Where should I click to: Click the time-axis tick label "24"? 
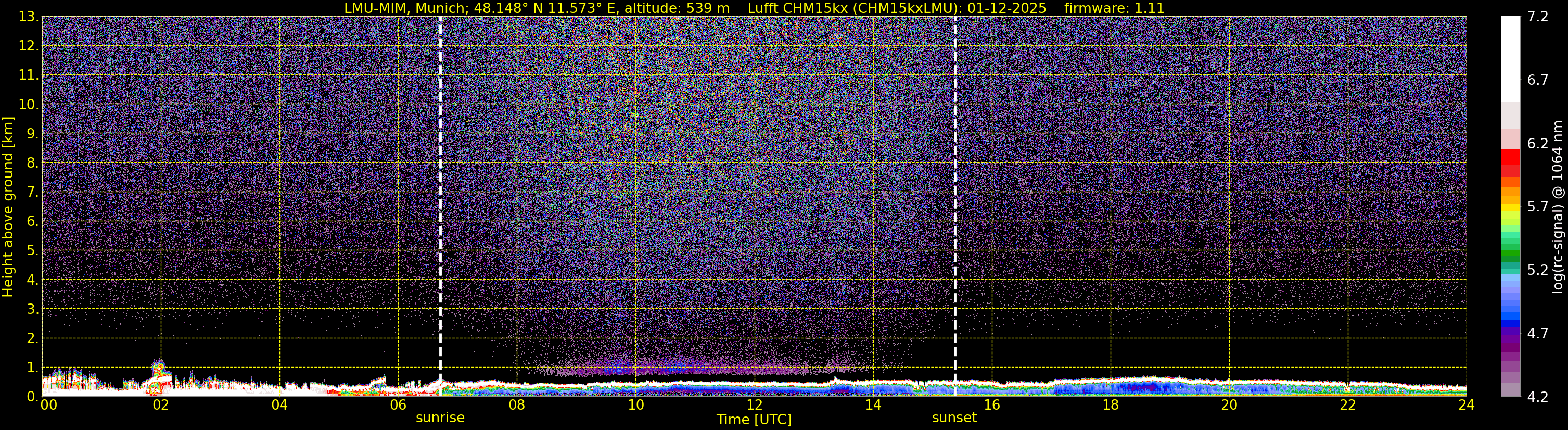pos(1467,405)
